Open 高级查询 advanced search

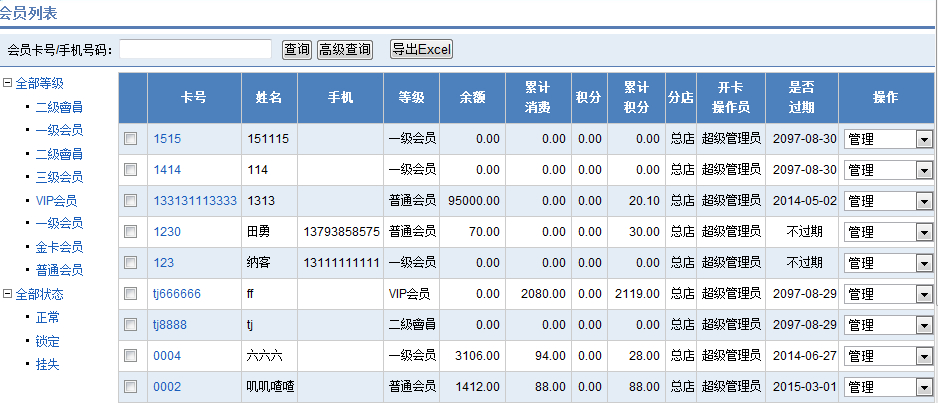pyautogui.click(x=344, y=49)
